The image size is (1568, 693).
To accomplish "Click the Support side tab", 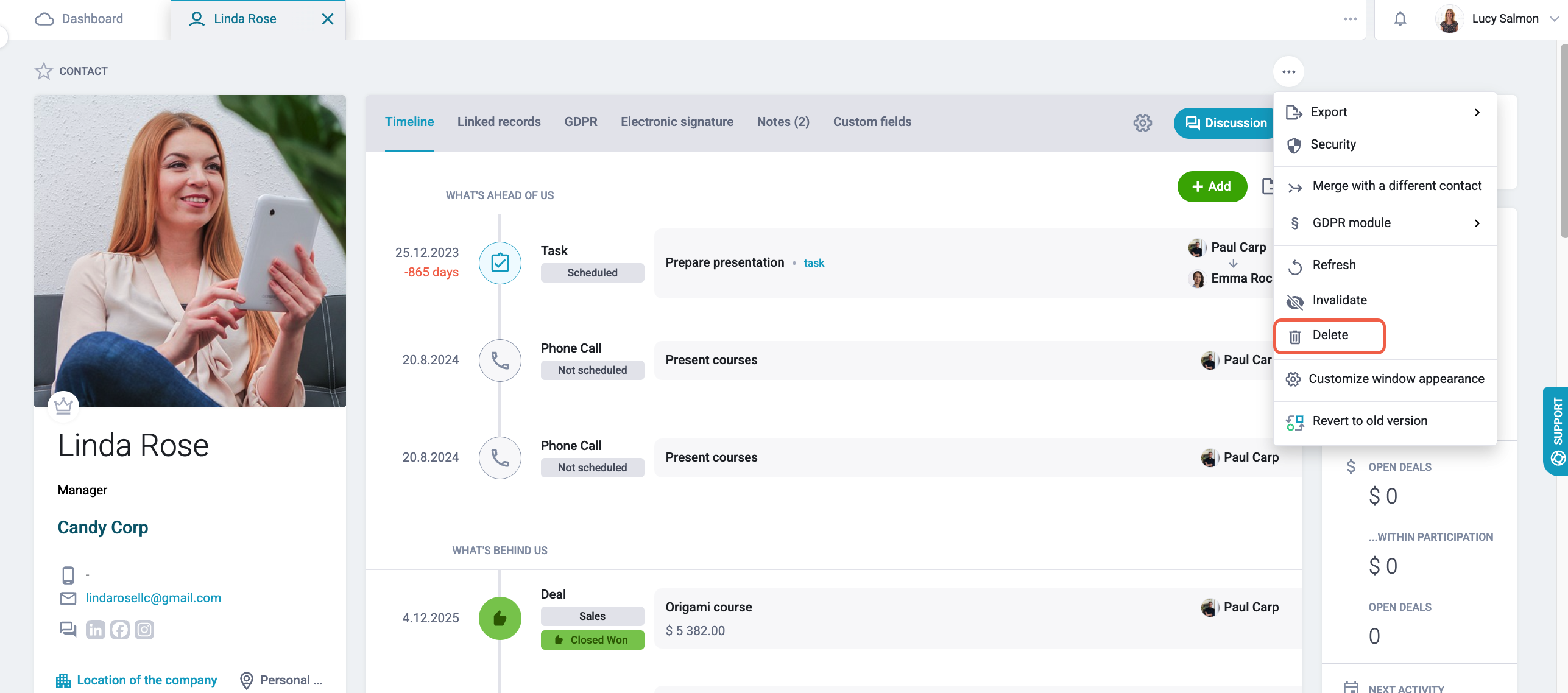I will coord(1556,431).
